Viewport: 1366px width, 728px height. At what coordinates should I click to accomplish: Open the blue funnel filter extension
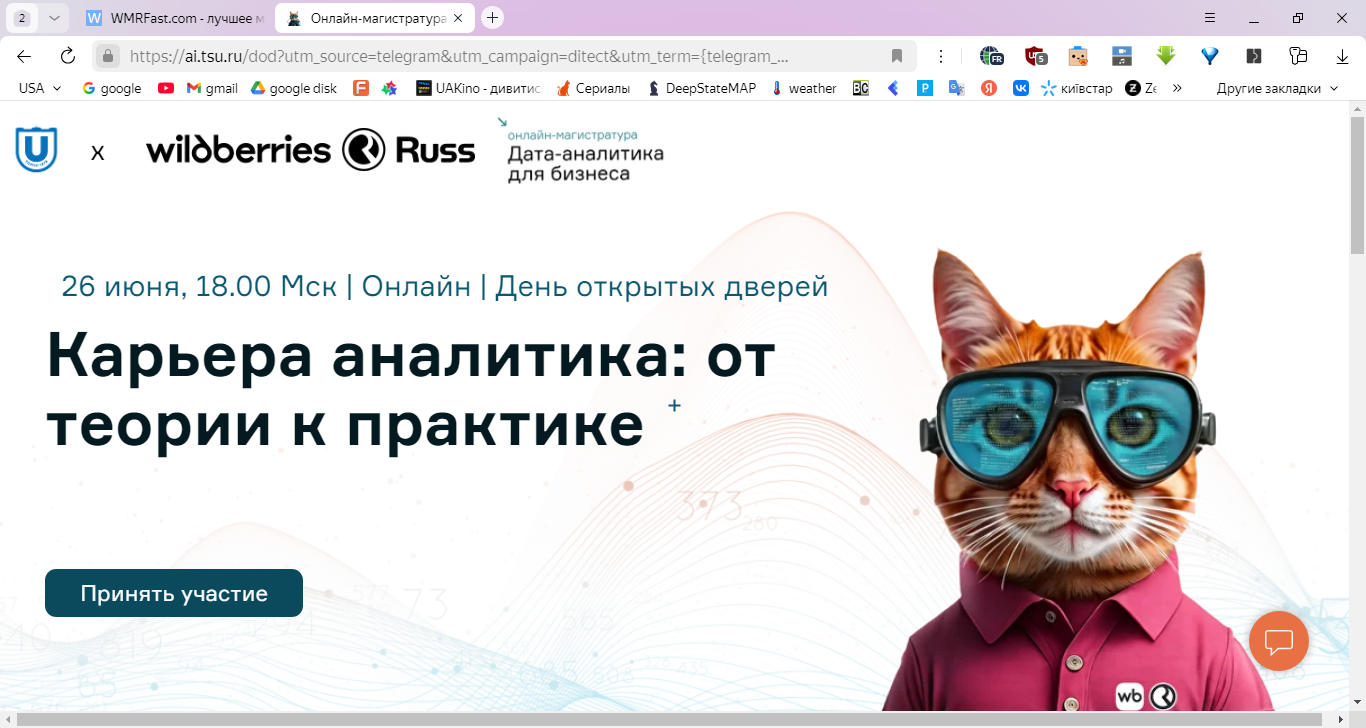pos(1210,56)
